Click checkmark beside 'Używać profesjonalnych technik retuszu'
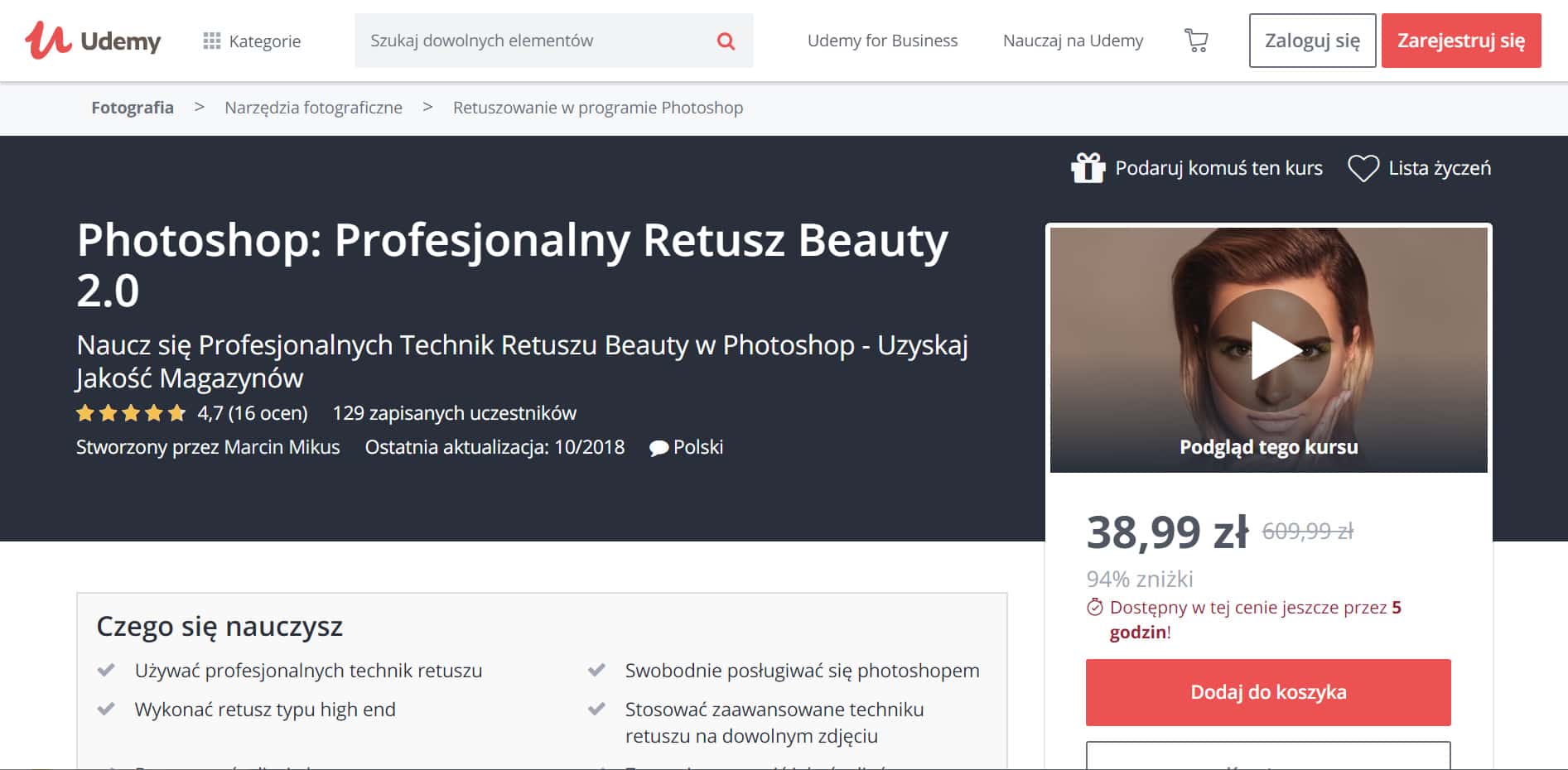1568x770 pixels. click(x=106, y=670)
